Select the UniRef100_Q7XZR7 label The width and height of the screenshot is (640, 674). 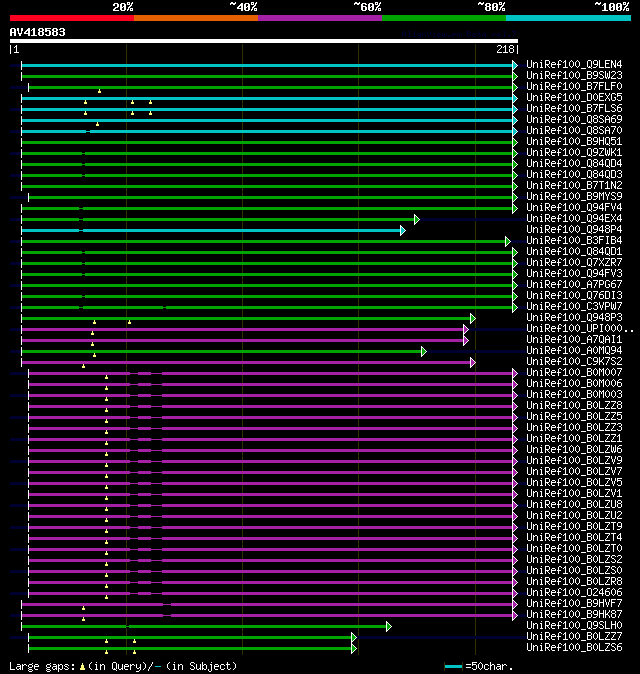click(574, 263)
